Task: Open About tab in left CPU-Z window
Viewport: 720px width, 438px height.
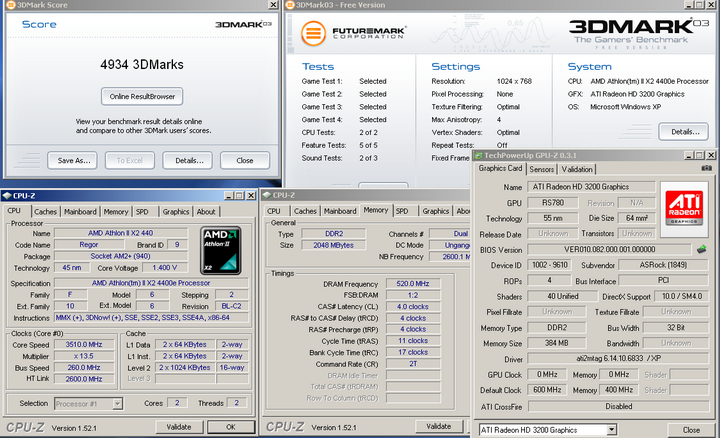Action: pyautogui.click(x=206, y=212)
